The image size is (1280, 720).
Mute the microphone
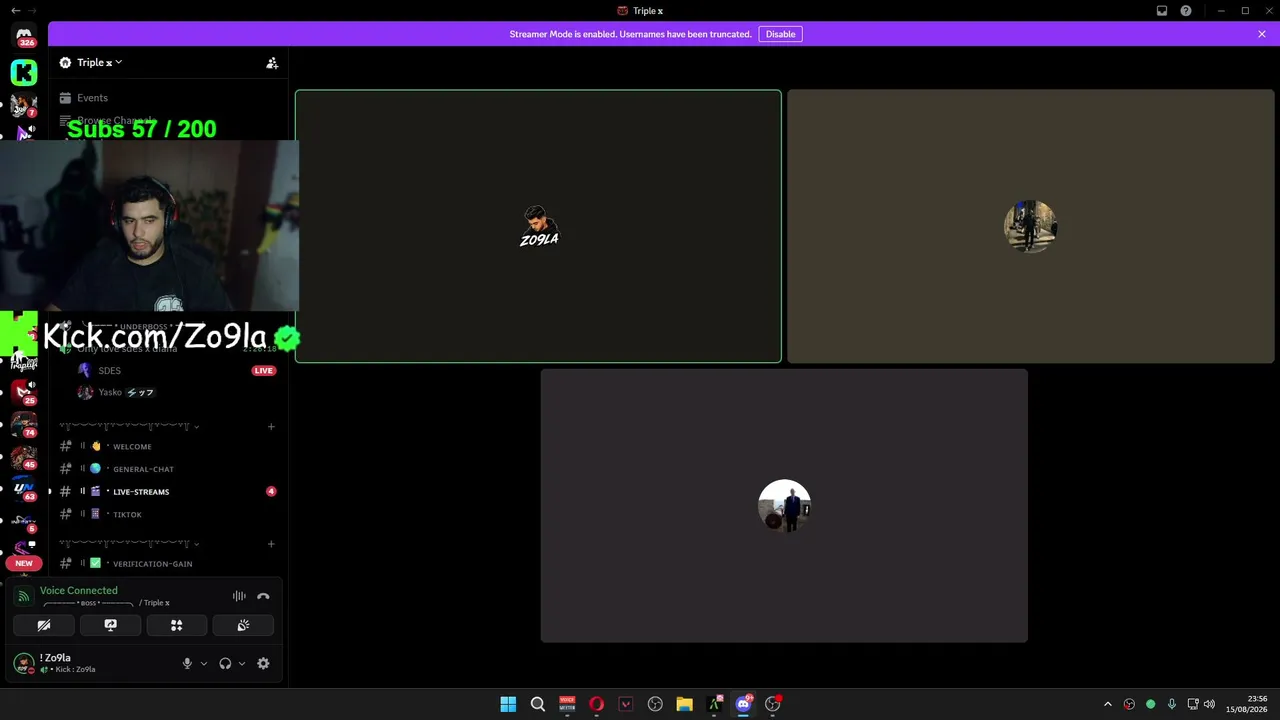click(x=187, y=664)
